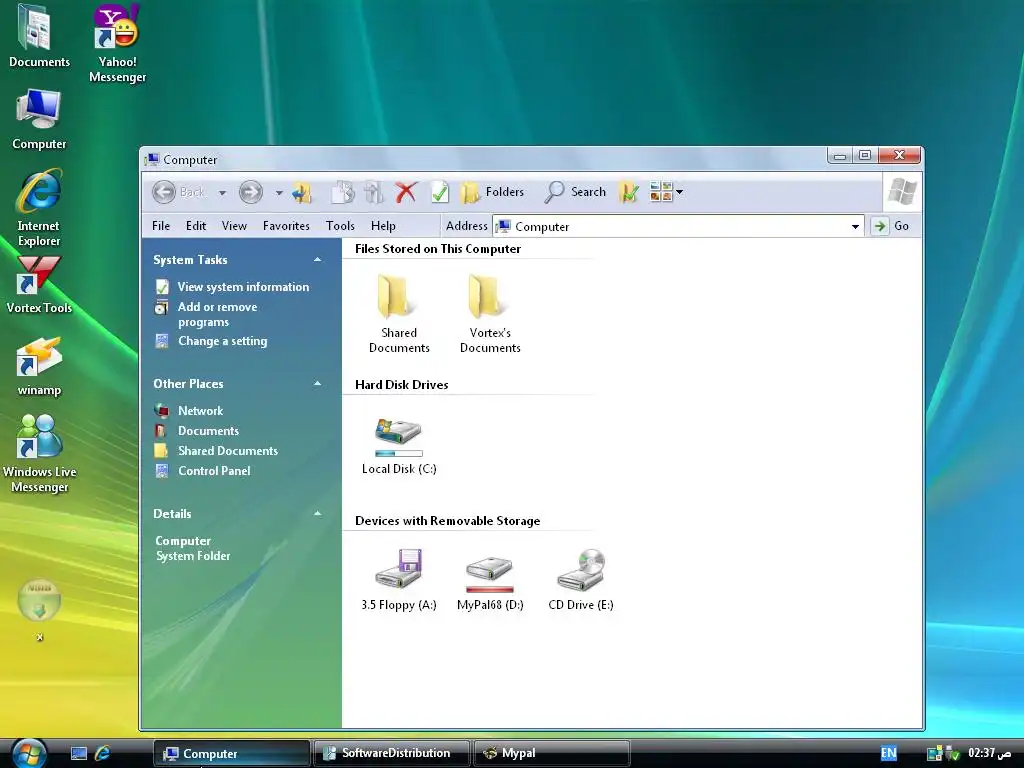The height and width of the screenshot is (768, 1024).
Task: Click the red X Delete icon
Action: [406, 192]
